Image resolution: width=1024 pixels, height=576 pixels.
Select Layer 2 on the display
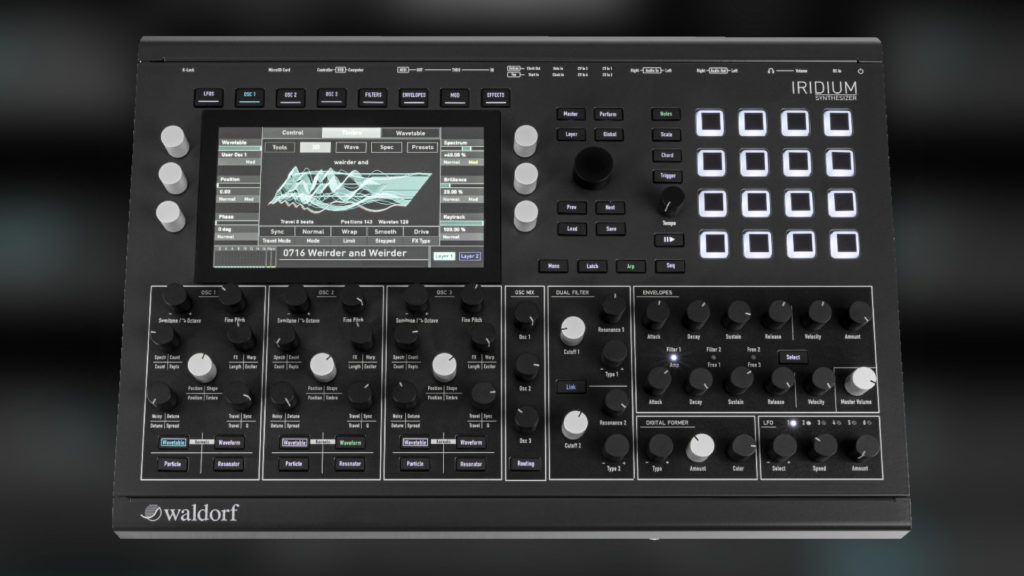click(470, 256)
